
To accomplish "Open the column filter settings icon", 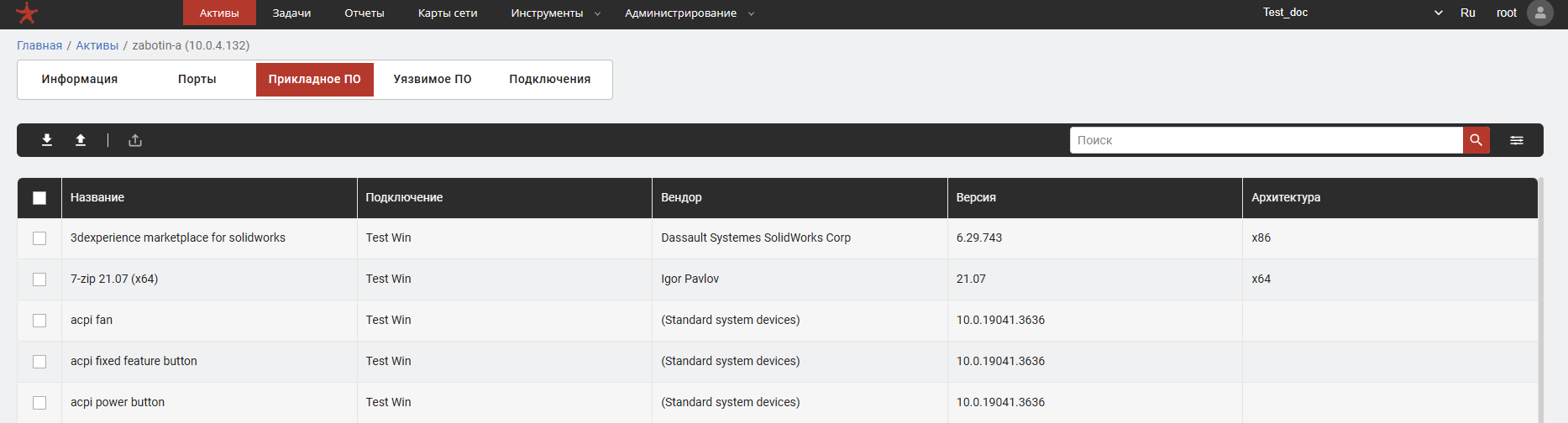I will [1516, 140].
